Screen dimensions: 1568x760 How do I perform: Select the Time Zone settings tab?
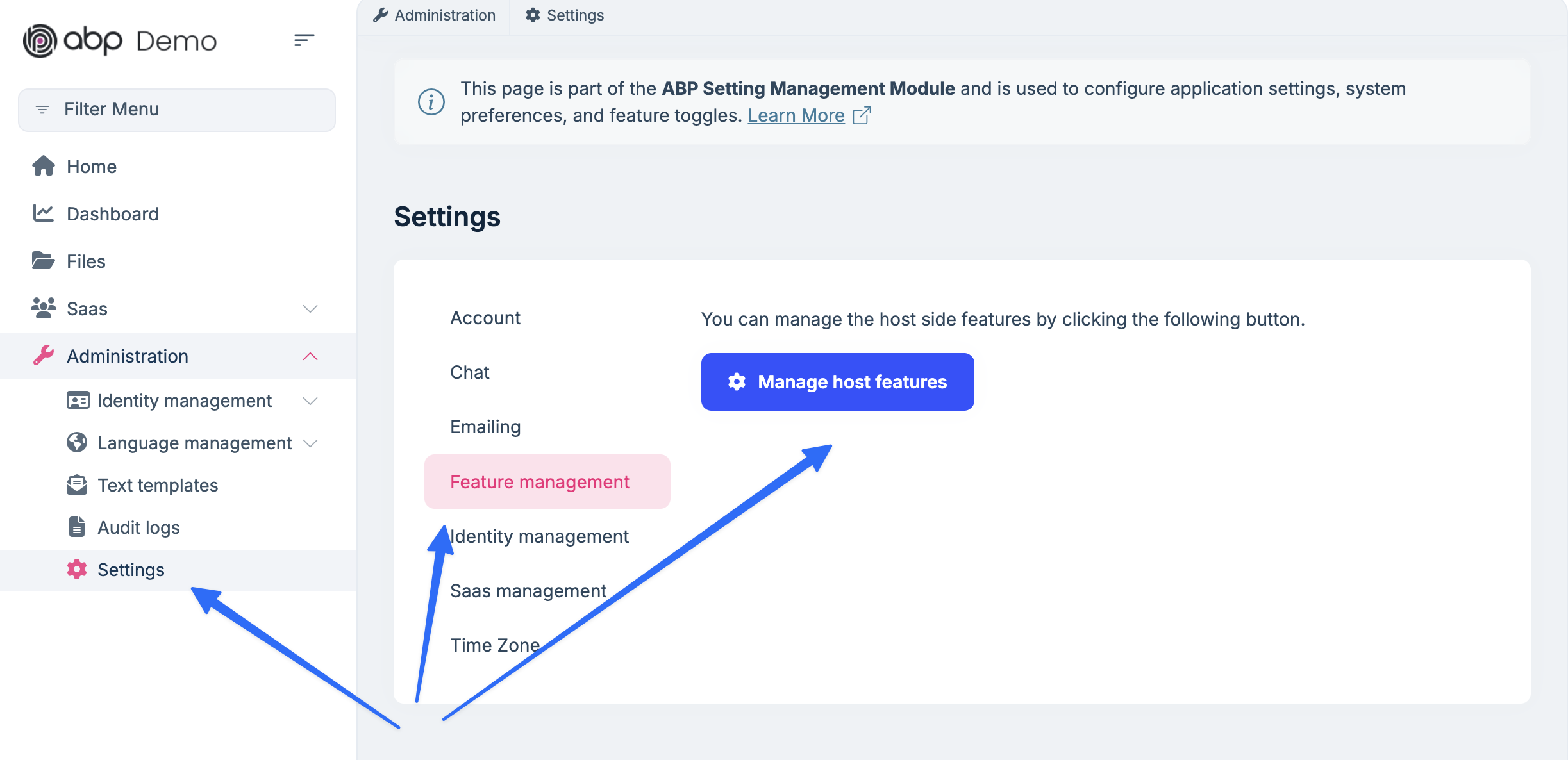coord(495,645)
